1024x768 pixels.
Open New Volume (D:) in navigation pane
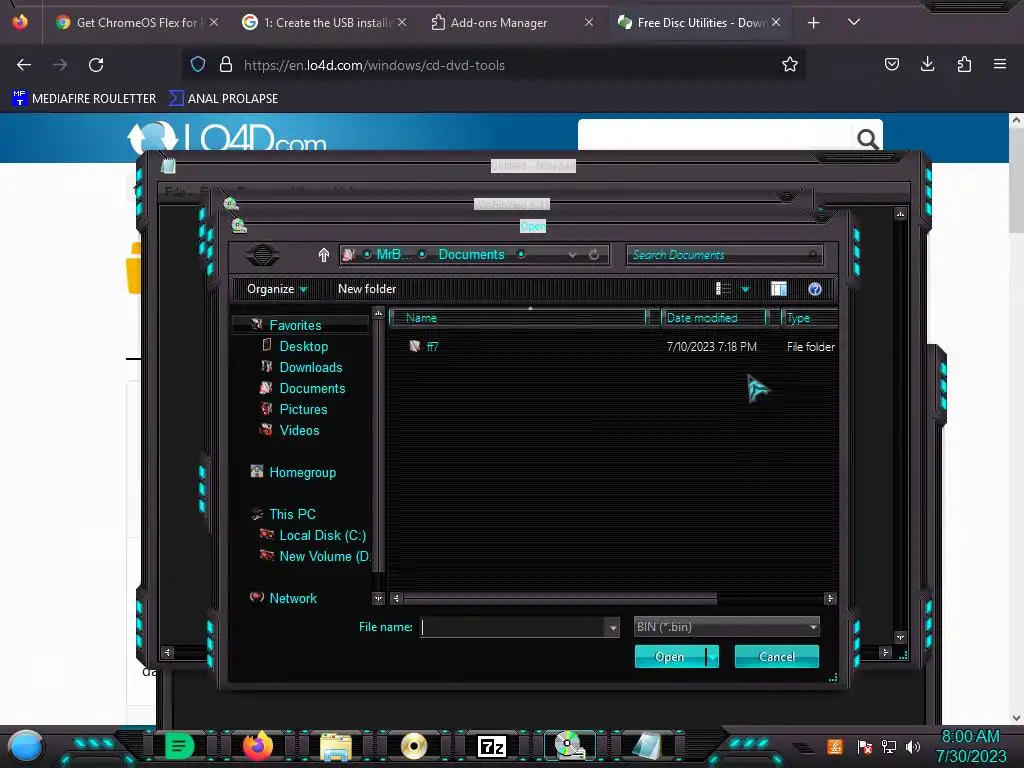[x=325, y=556]
